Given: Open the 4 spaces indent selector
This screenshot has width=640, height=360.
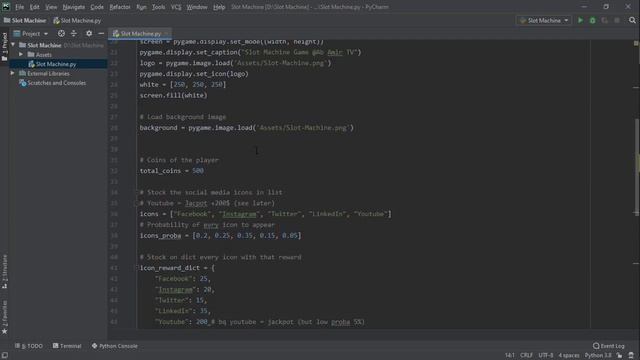Looking at the screenshot, I should click(x=569, y=356).
